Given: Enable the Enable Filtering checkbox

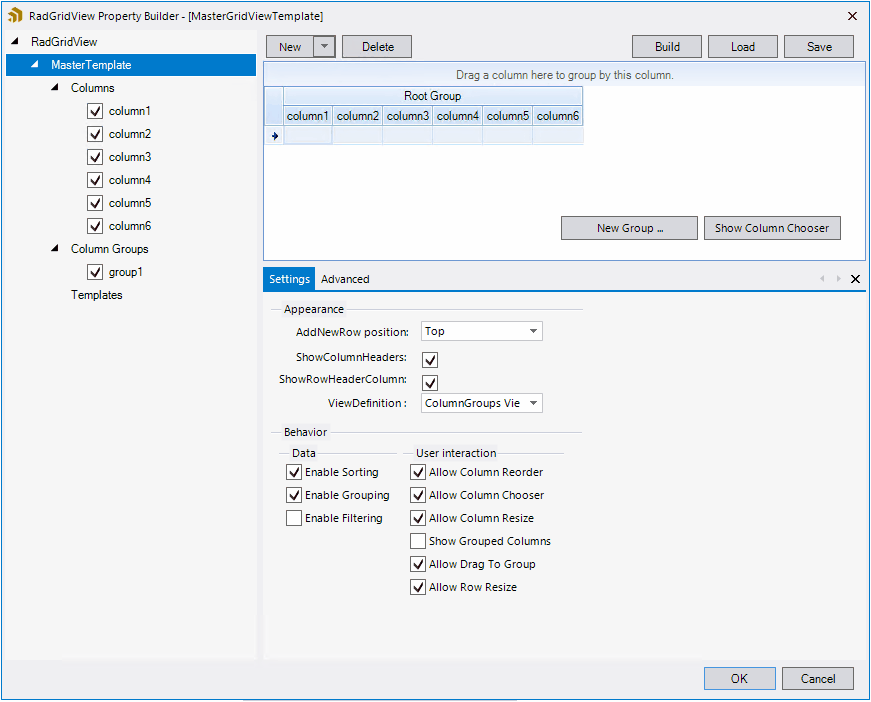Looking at the screenshot, I should coord(294,518).
